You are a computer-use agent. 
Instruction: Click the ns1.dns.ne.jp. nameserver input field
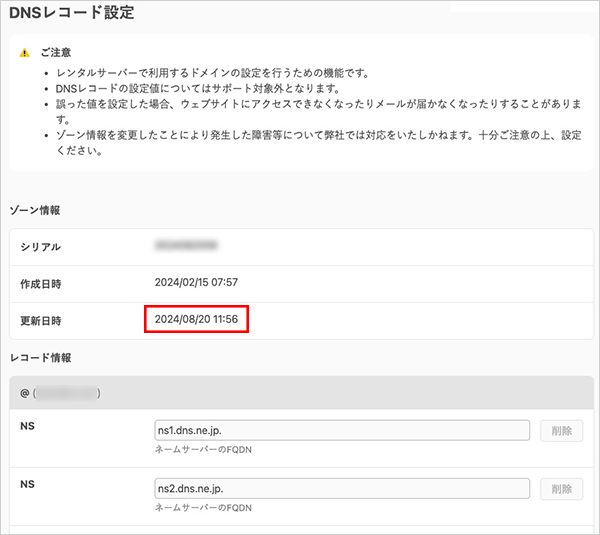tap(340, 430)
